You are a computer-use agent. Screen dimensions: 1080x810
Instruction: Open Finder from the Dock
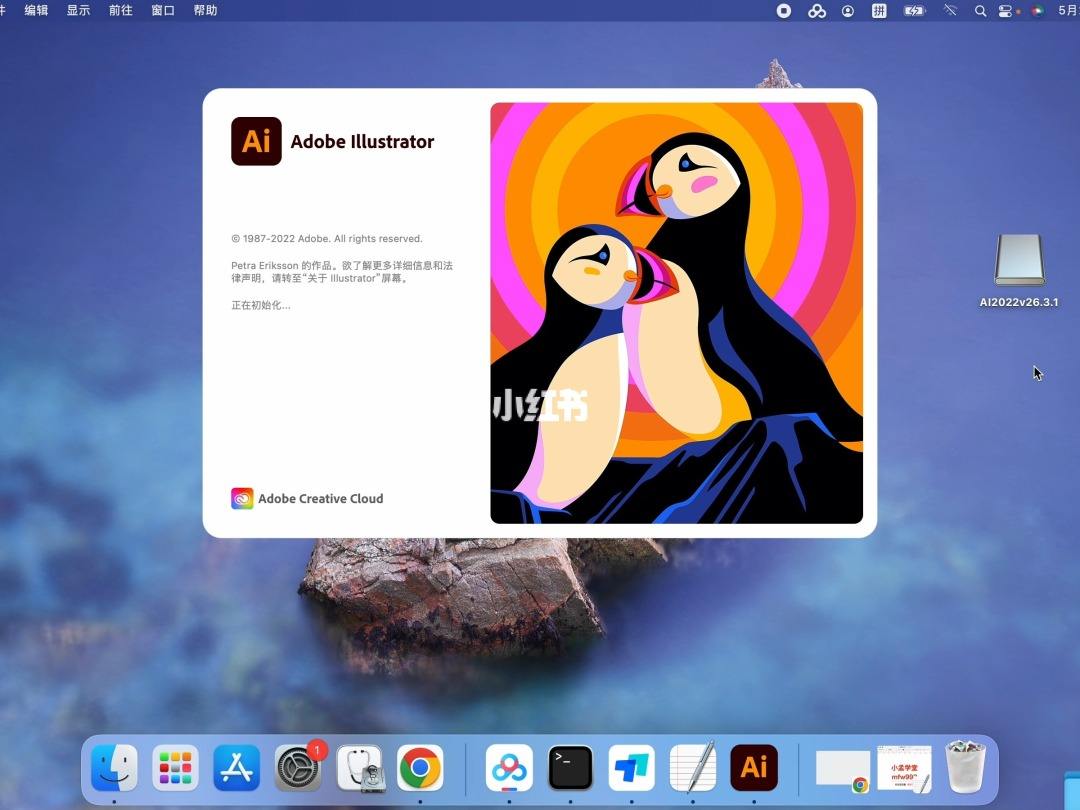114,767
